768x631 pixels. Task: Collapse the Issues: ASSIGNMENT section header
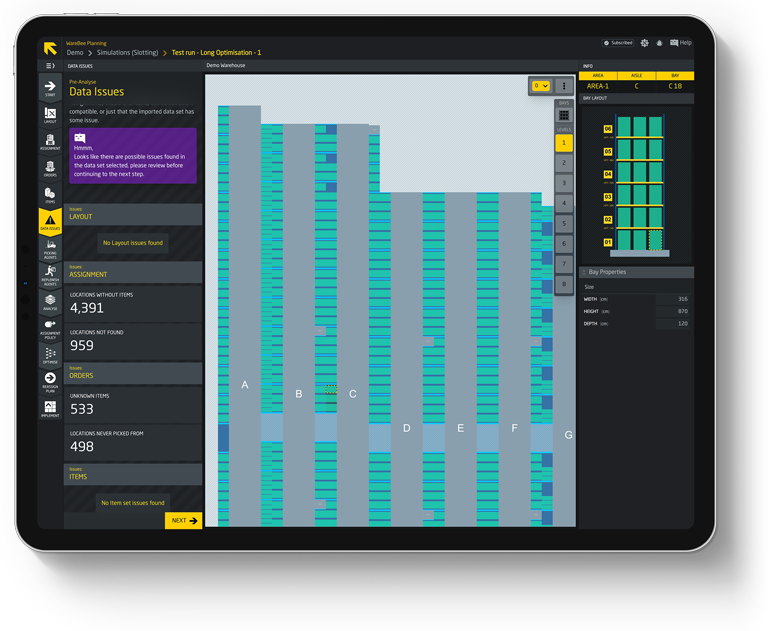pos(133,272)
